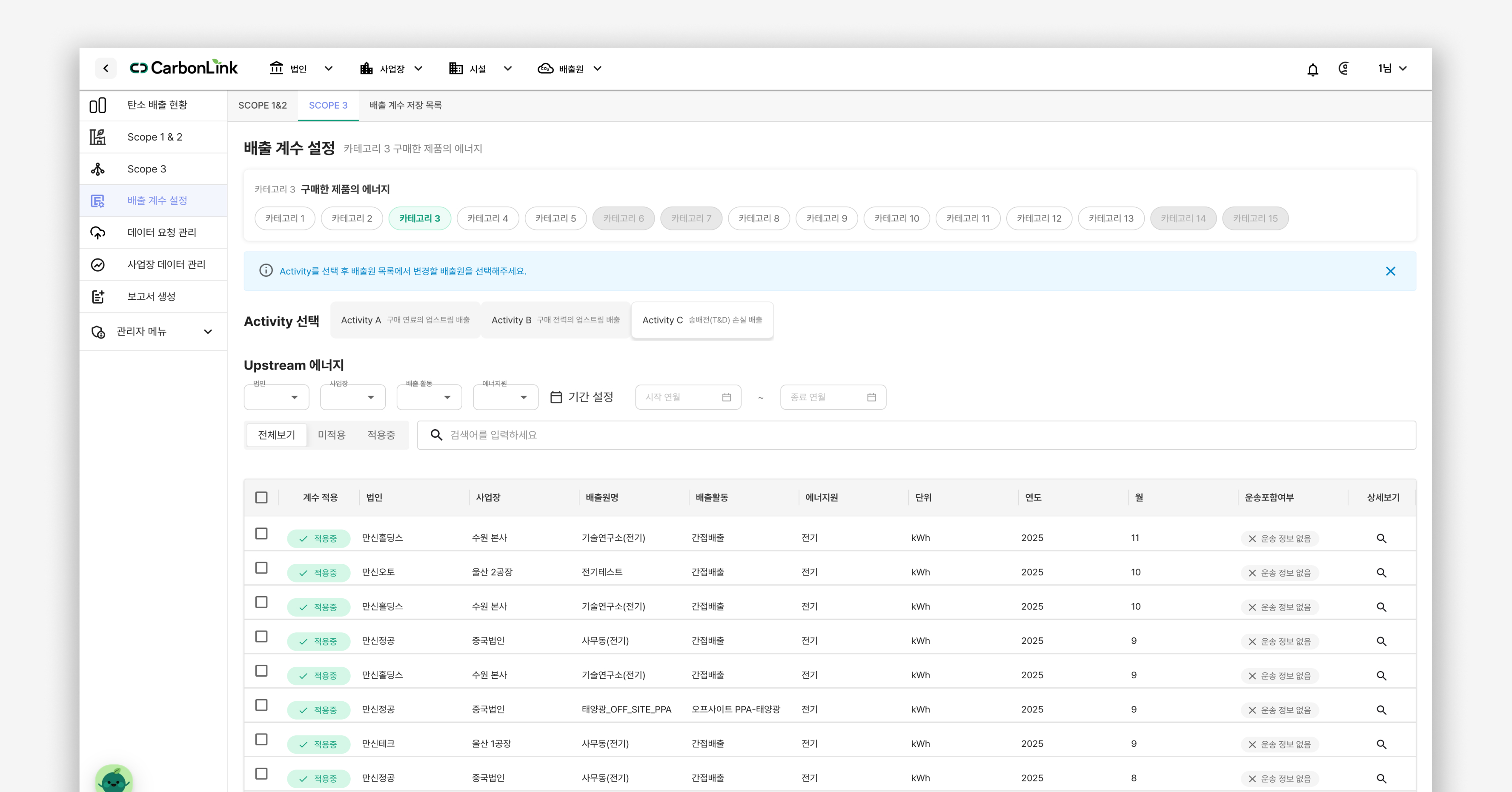Open the 배출 활동 filter combo box
Screen dimensions: 1512x792
tap(429, 397)
